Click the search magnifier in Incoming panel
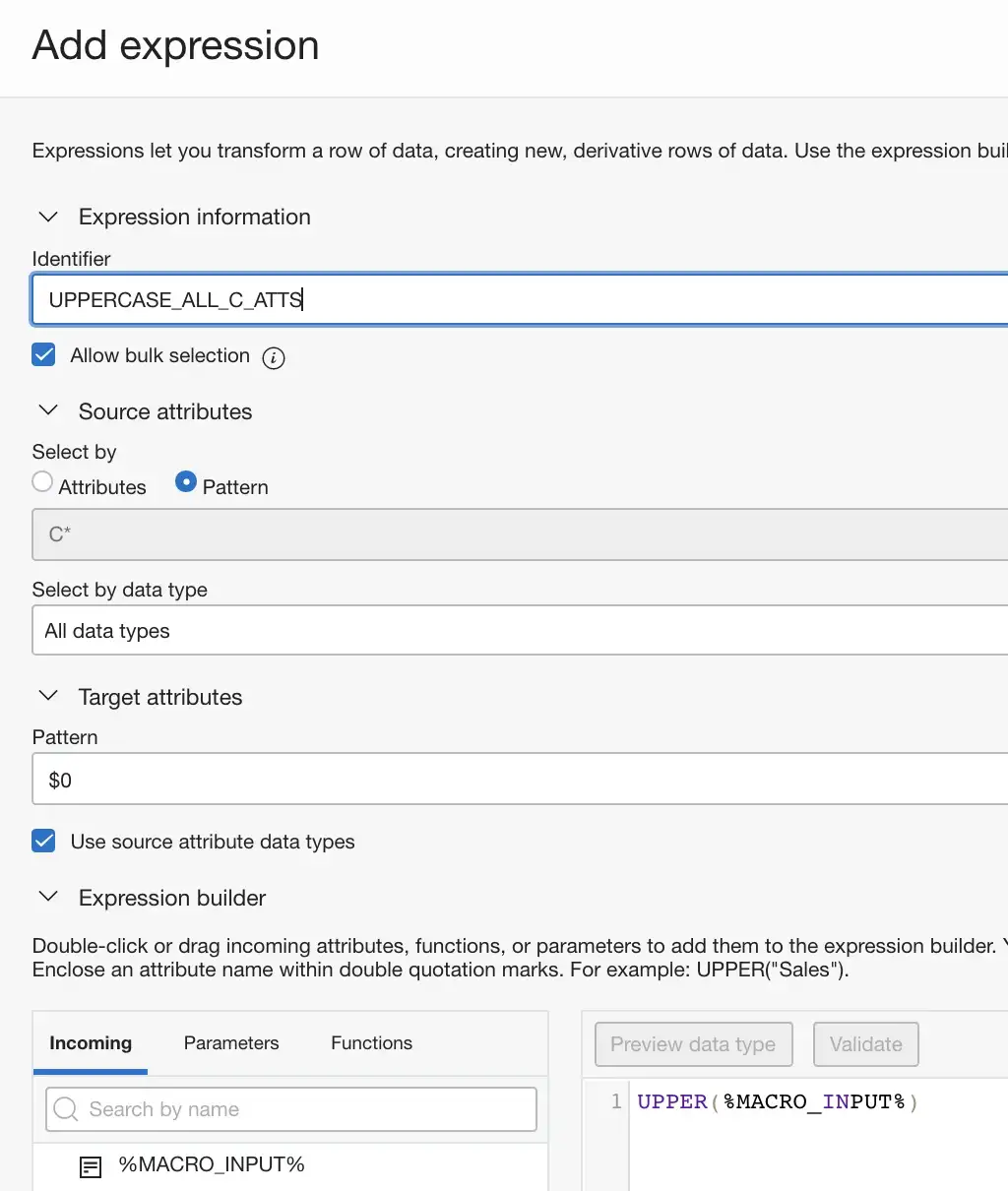 [x=65, y=1108]
